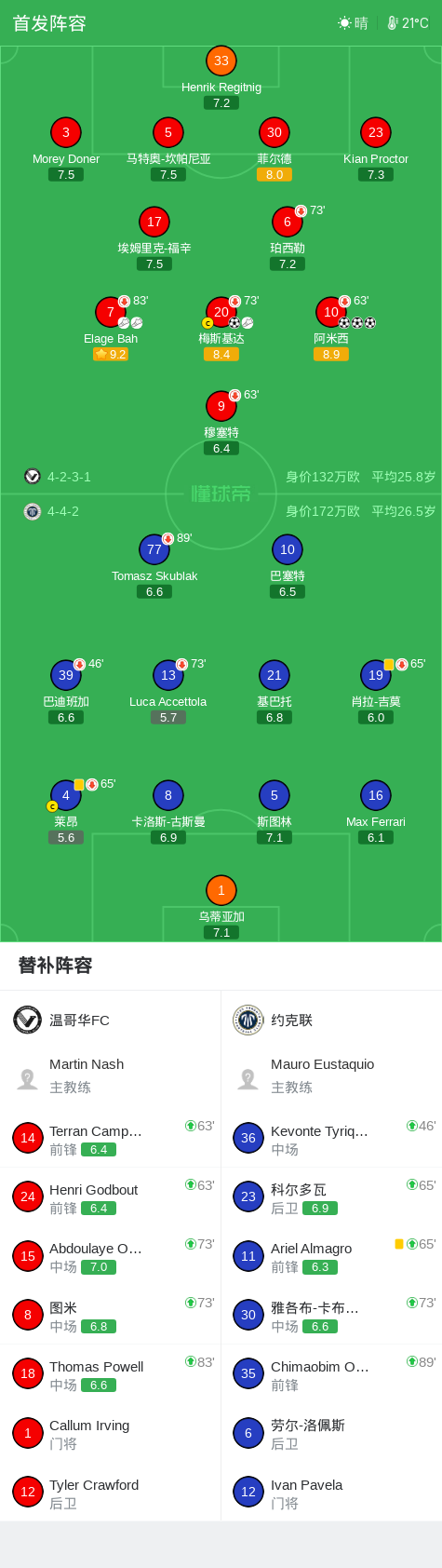This screenshot has width=442, height=1568.
Task: Tap player 20 梅斯基达 circle
Action: pyautogui.click(x=221, y=312)
